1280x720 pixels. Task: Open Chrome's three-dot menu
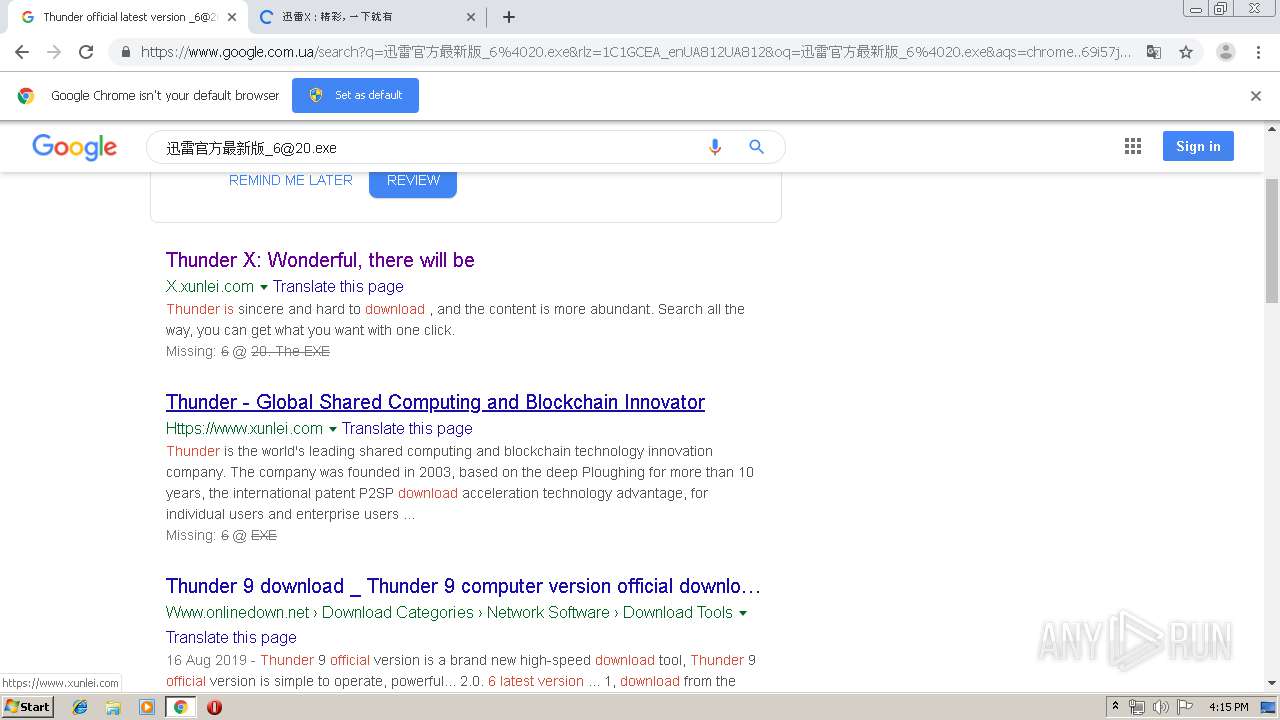coord(1259,52)
